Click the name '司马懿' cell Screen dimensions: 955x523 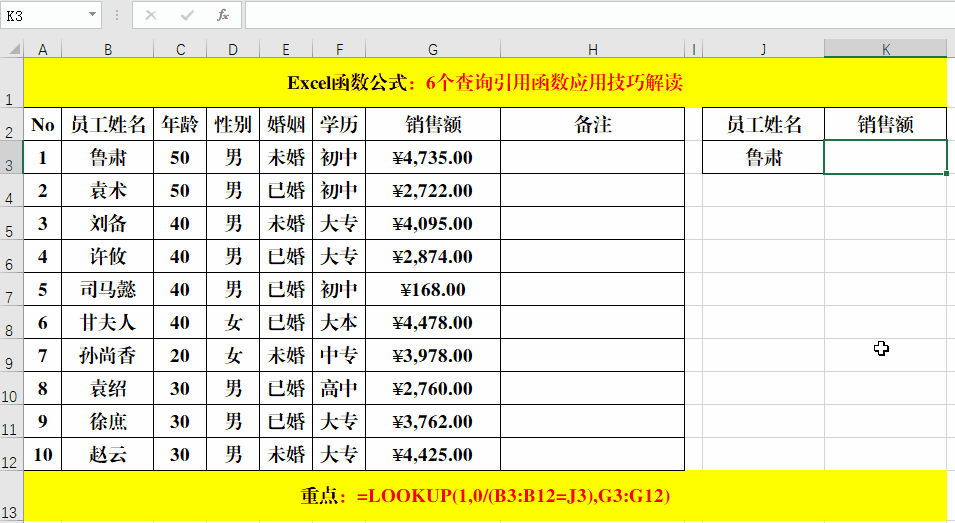click(x=108, y=289)
